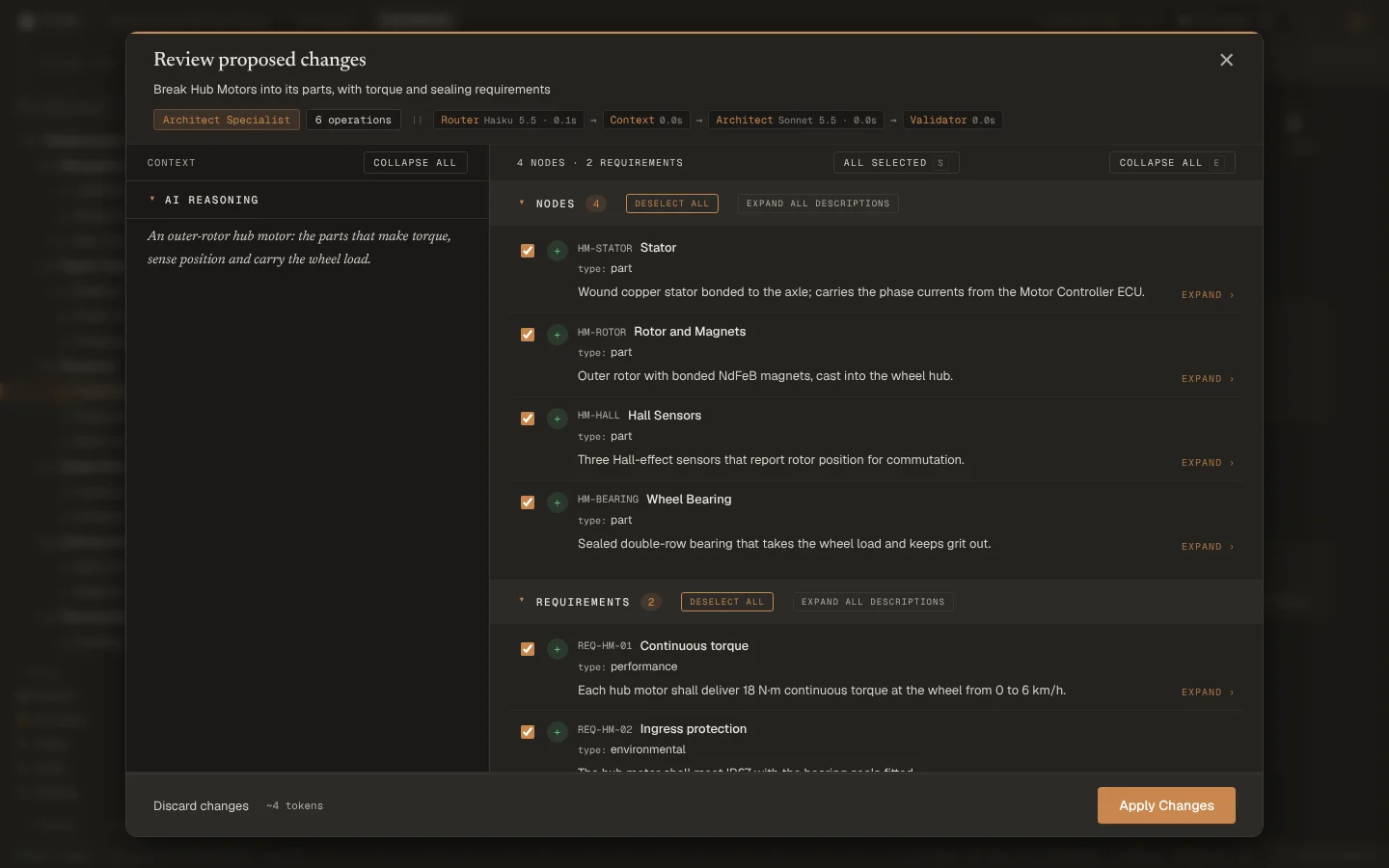Collapse the Nodes section triangle

522,203
